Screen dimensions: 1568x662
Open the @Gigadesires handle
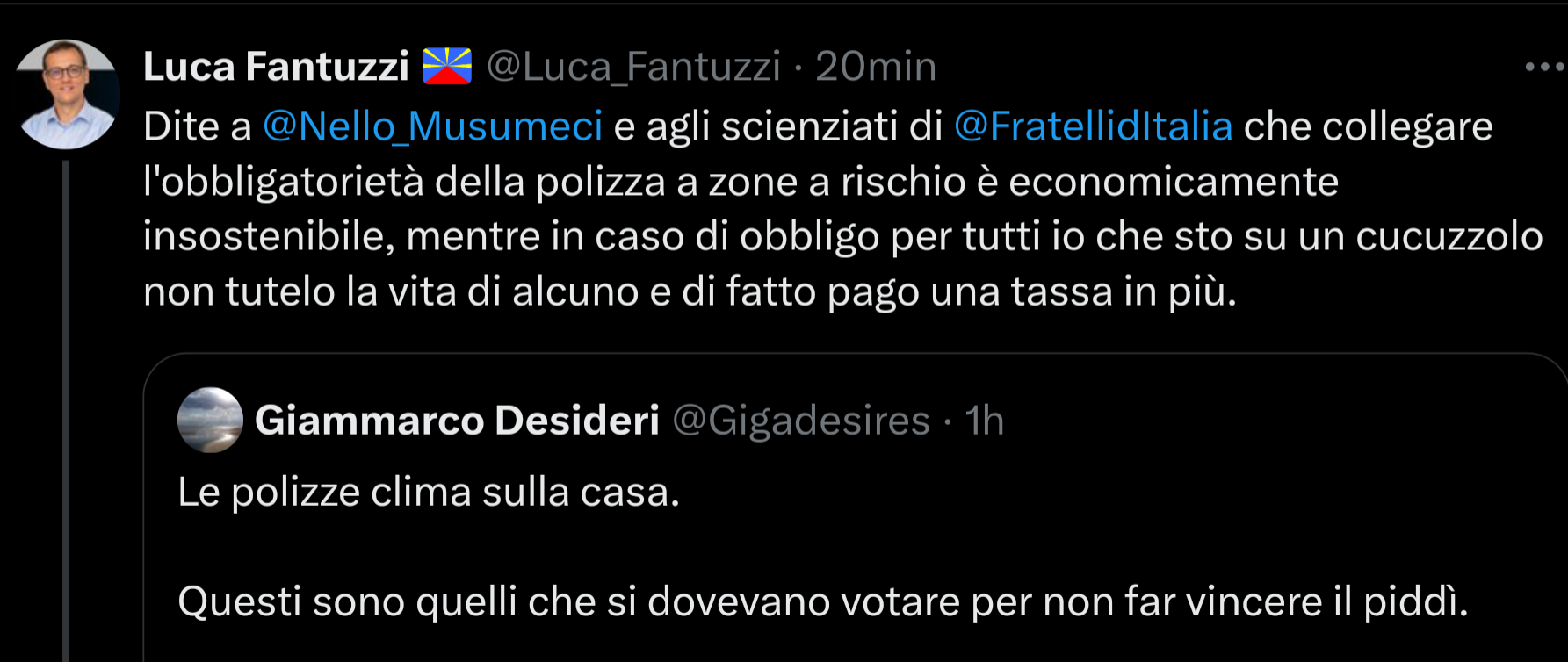click(x=800, y=421)
